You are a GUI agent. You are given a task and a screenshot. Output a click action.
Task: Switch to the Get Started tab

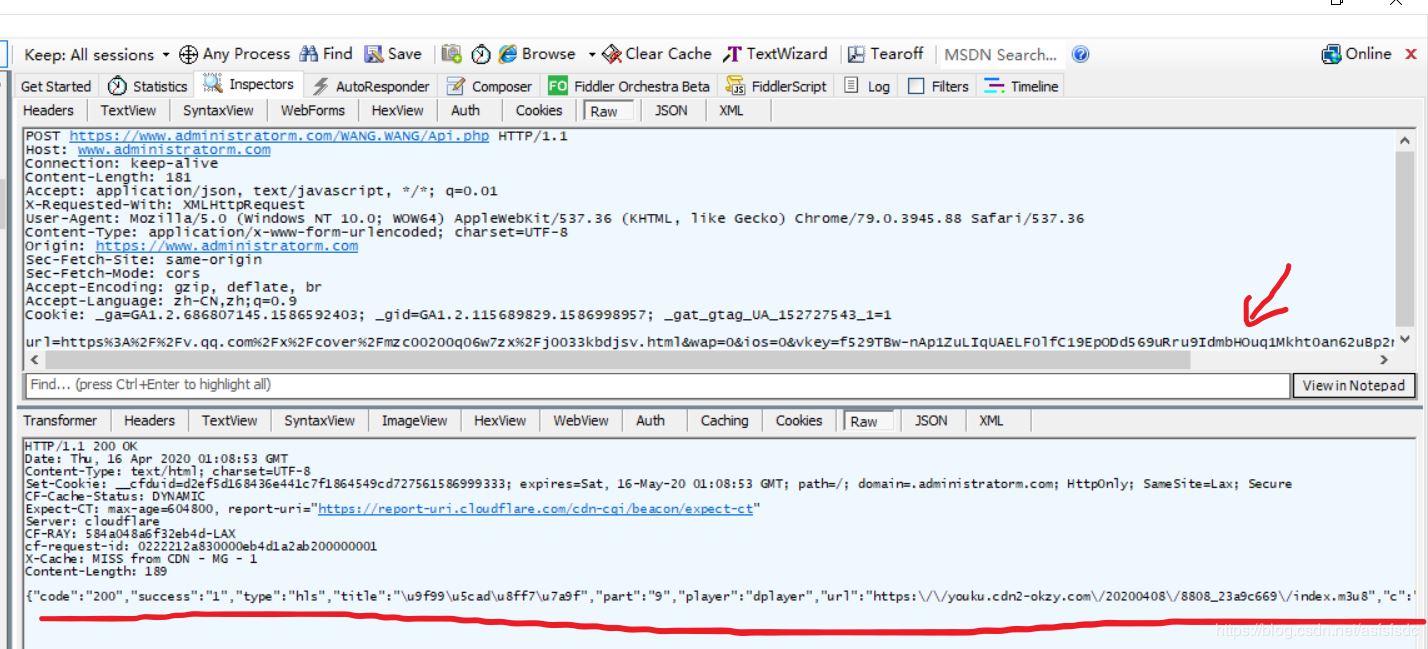click(55, 86)
